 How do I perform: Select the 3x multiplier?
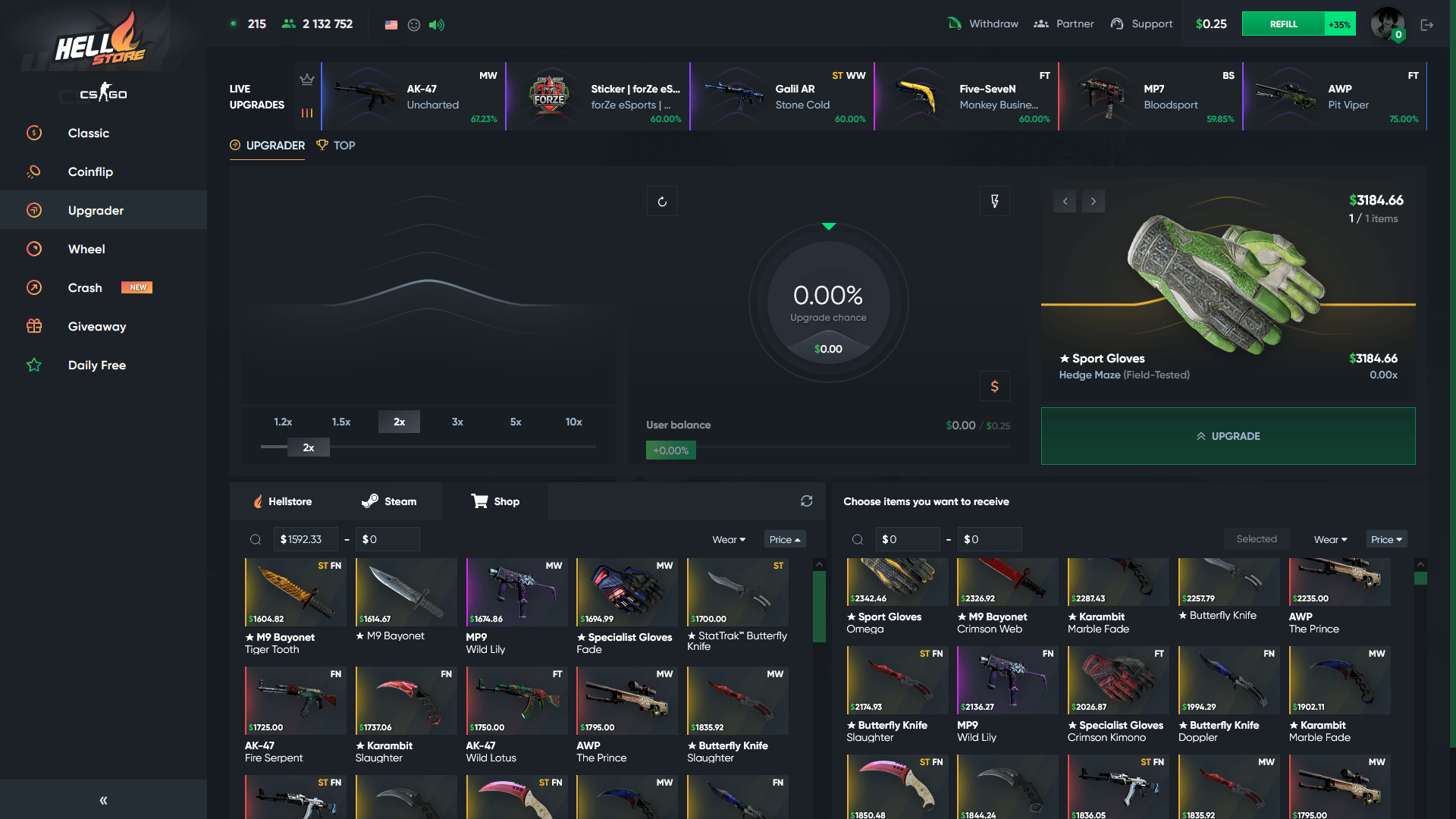tap(457, 422)
